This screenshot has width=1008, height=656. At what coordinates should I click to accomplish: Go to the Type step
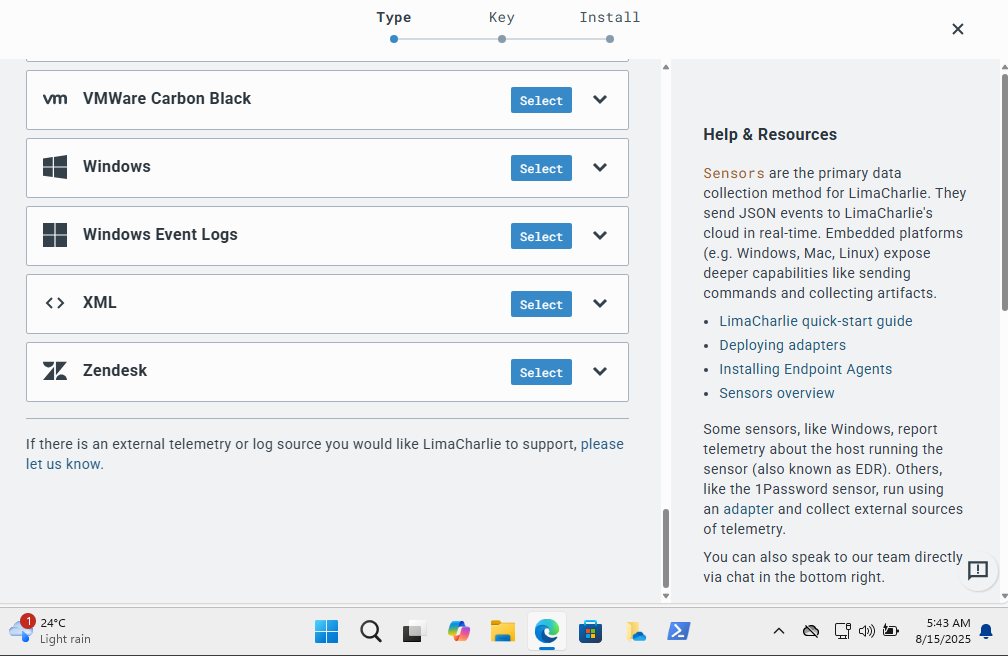(394, 17)
